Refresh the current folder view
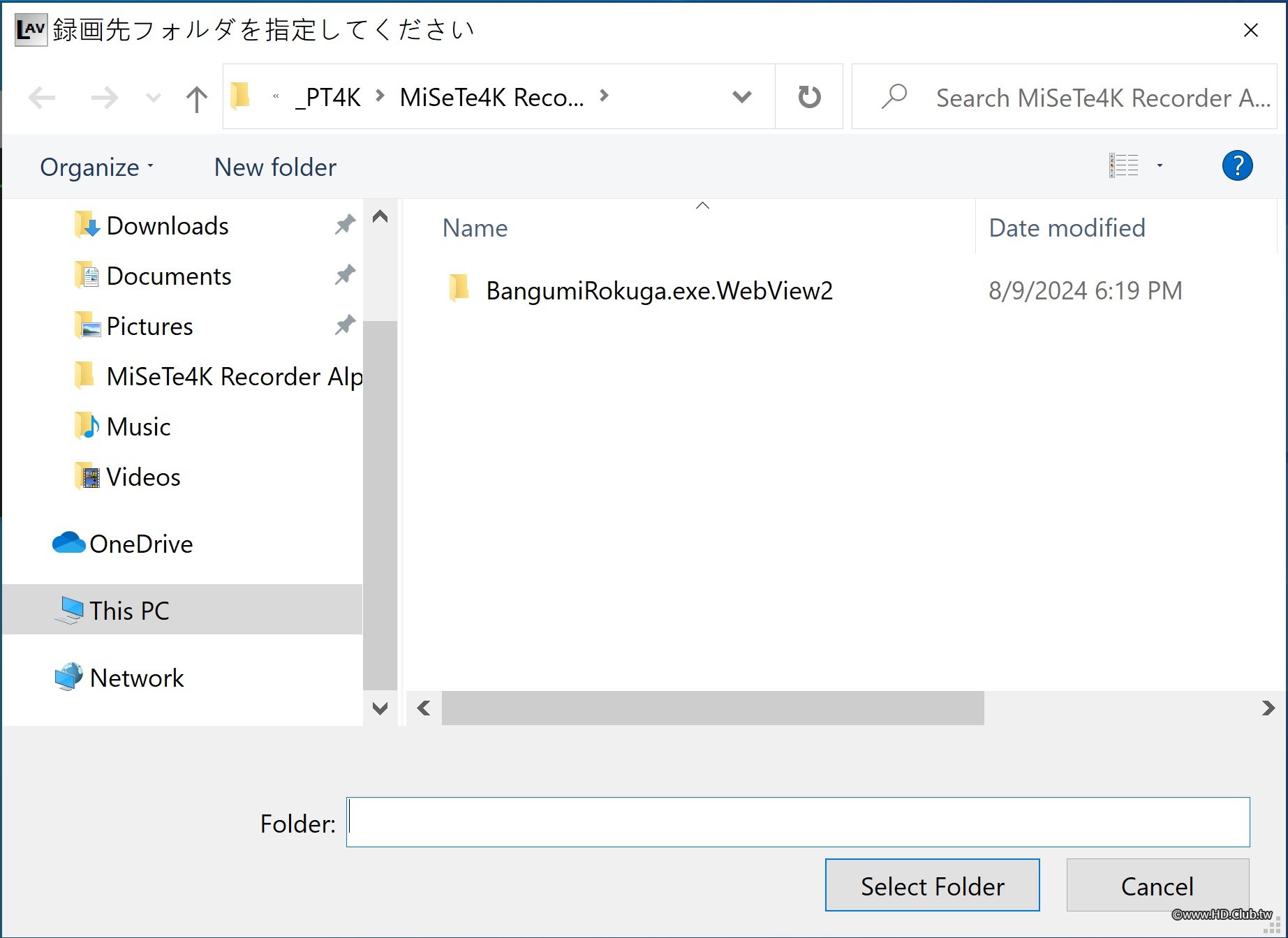Screen dimensions: 1288x938 pyautogui.click(x=809, y=97)
